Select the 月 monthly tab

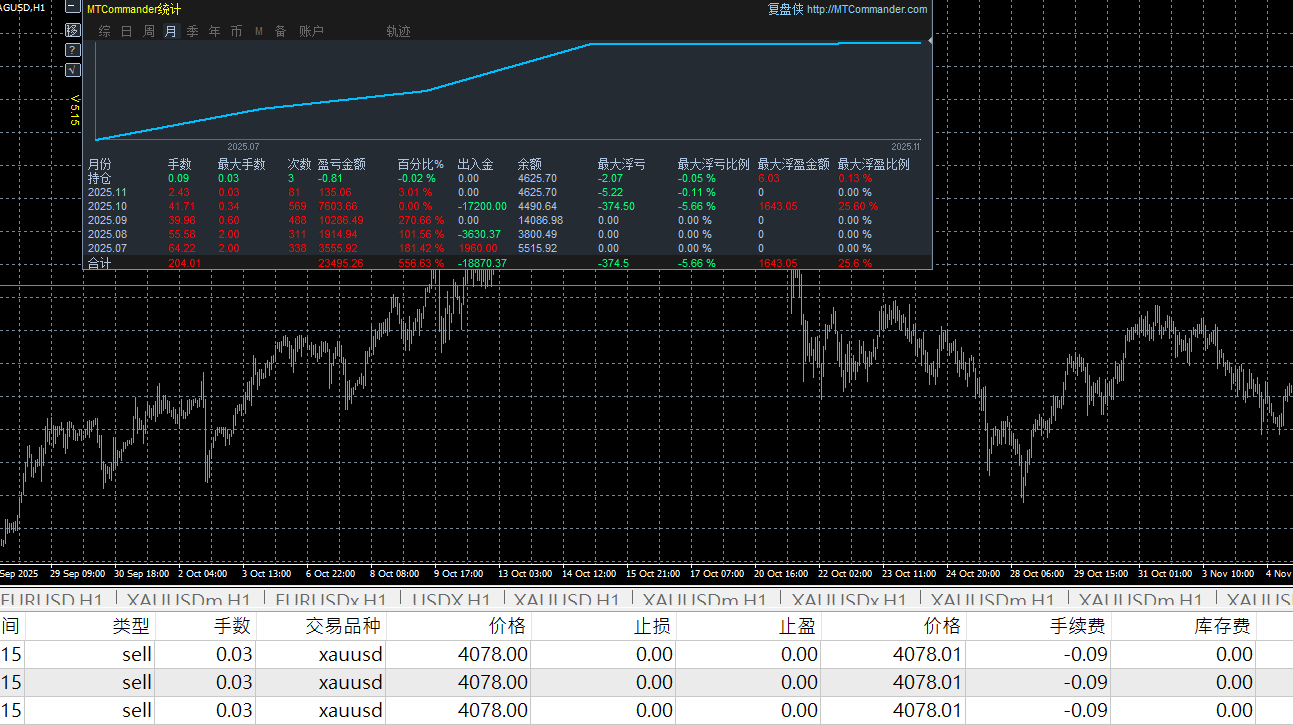(170, 32)
